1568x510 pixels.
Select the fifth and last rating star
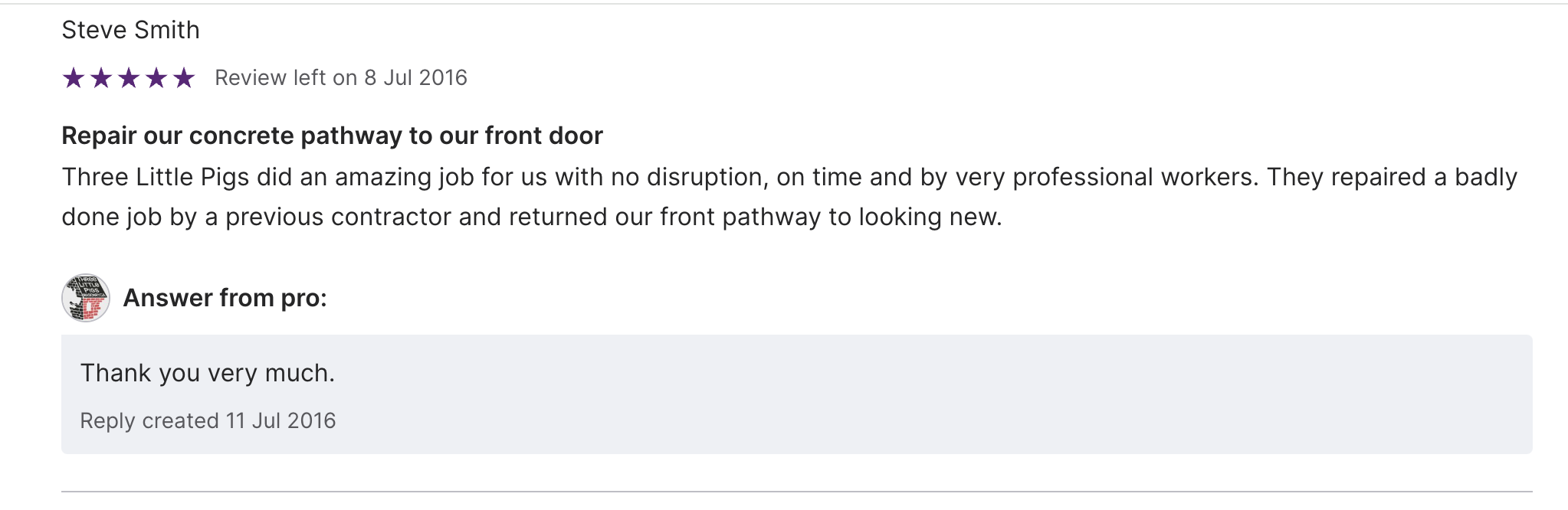tap(184, 78)
